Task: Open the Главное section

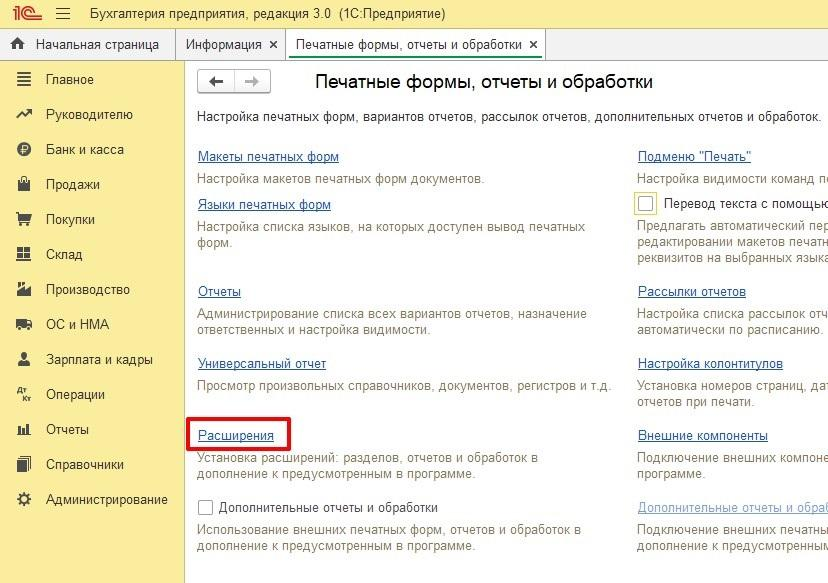Action: click(x=70, y=80)
